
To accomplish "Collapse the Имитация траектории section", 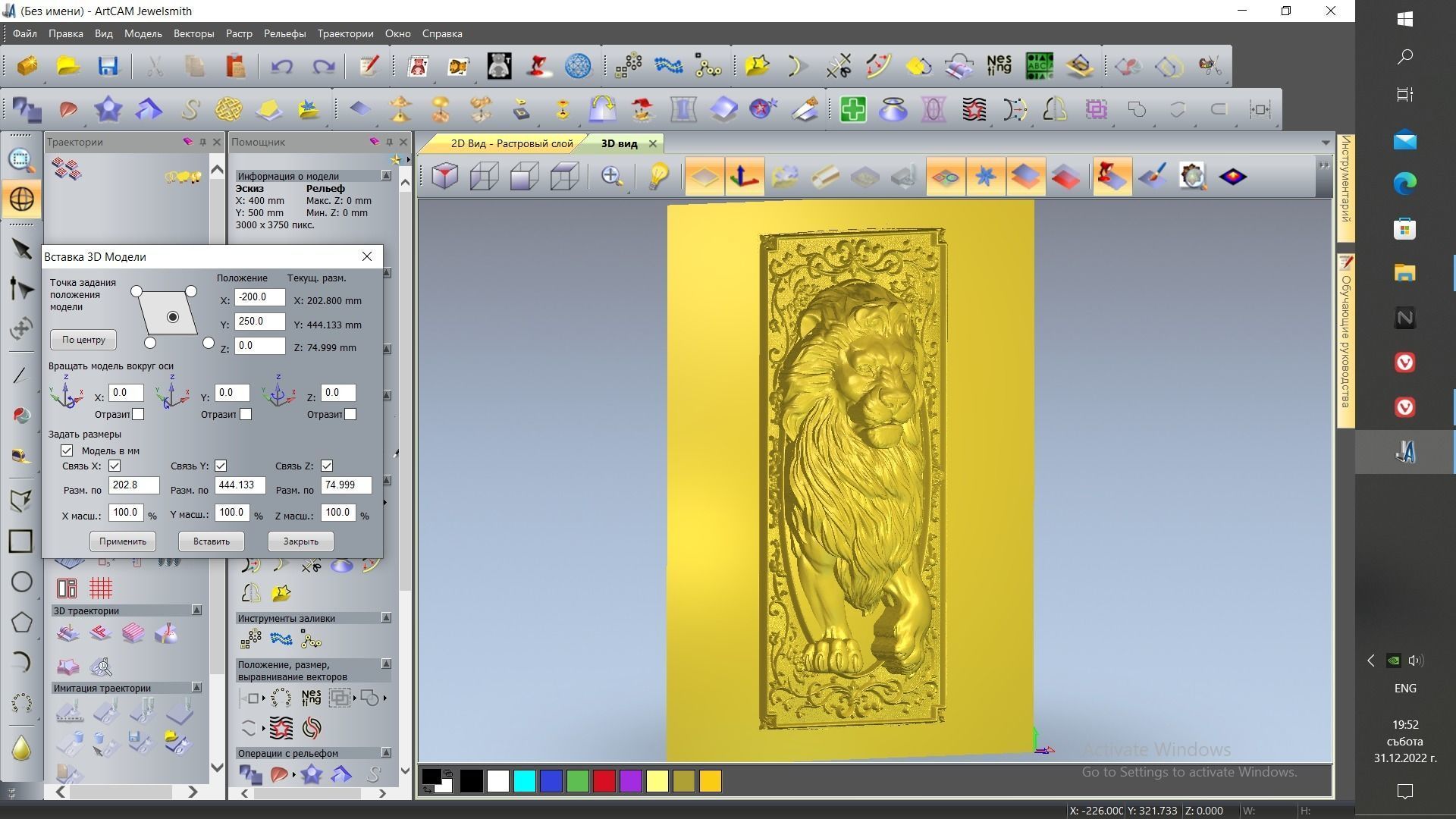I will coord(196,688).
